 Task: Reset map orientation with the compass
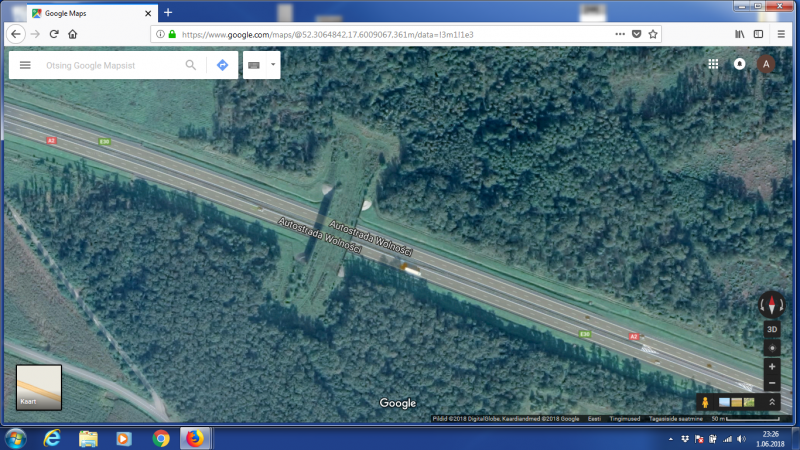(x=771, y=305)
